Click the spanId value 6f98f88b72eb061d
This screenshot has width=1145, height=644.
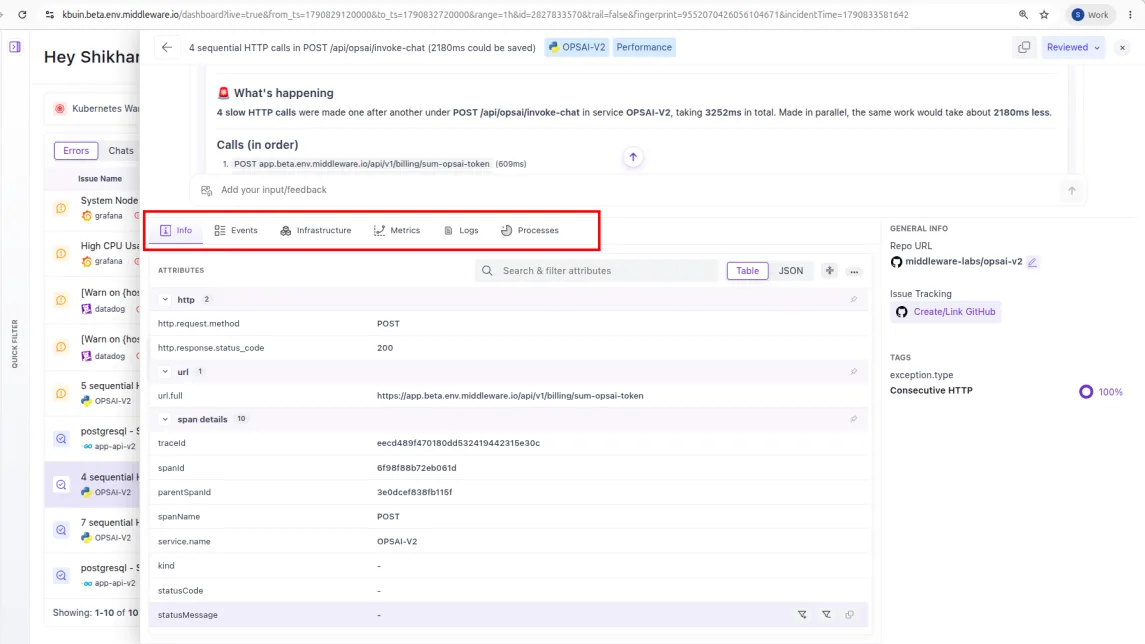(x=416, y=468)
